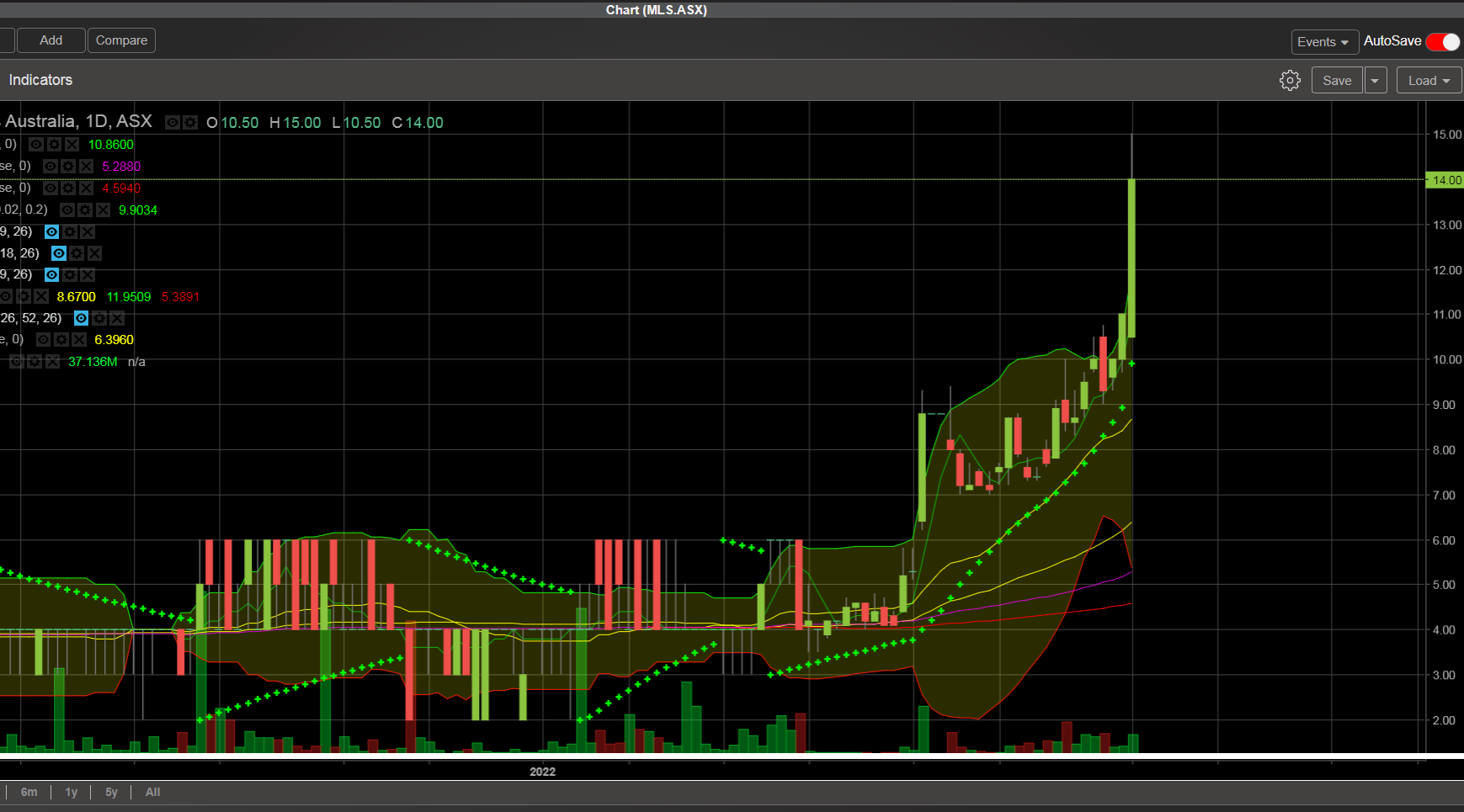The image size is (1464, 812).
Task: Remove the 18, 26 indicator
Action: (94, 253)
